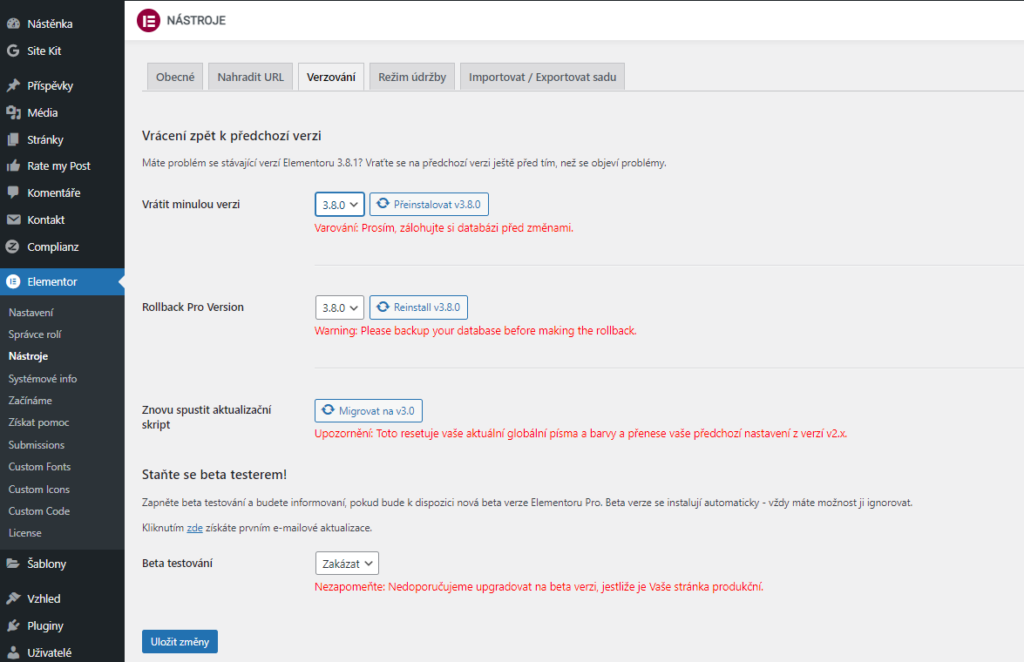Open Rate my Post menu label
Image resolution: width=1024 pixels, height=662 pixels.
point(59,166)
